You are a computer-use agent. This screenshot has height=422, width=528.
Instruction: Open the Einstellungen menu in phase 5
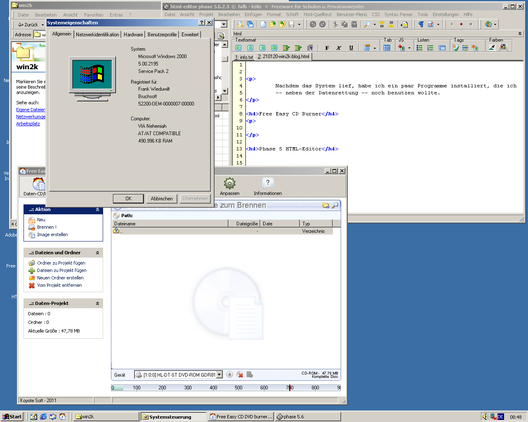pos(446,14)
